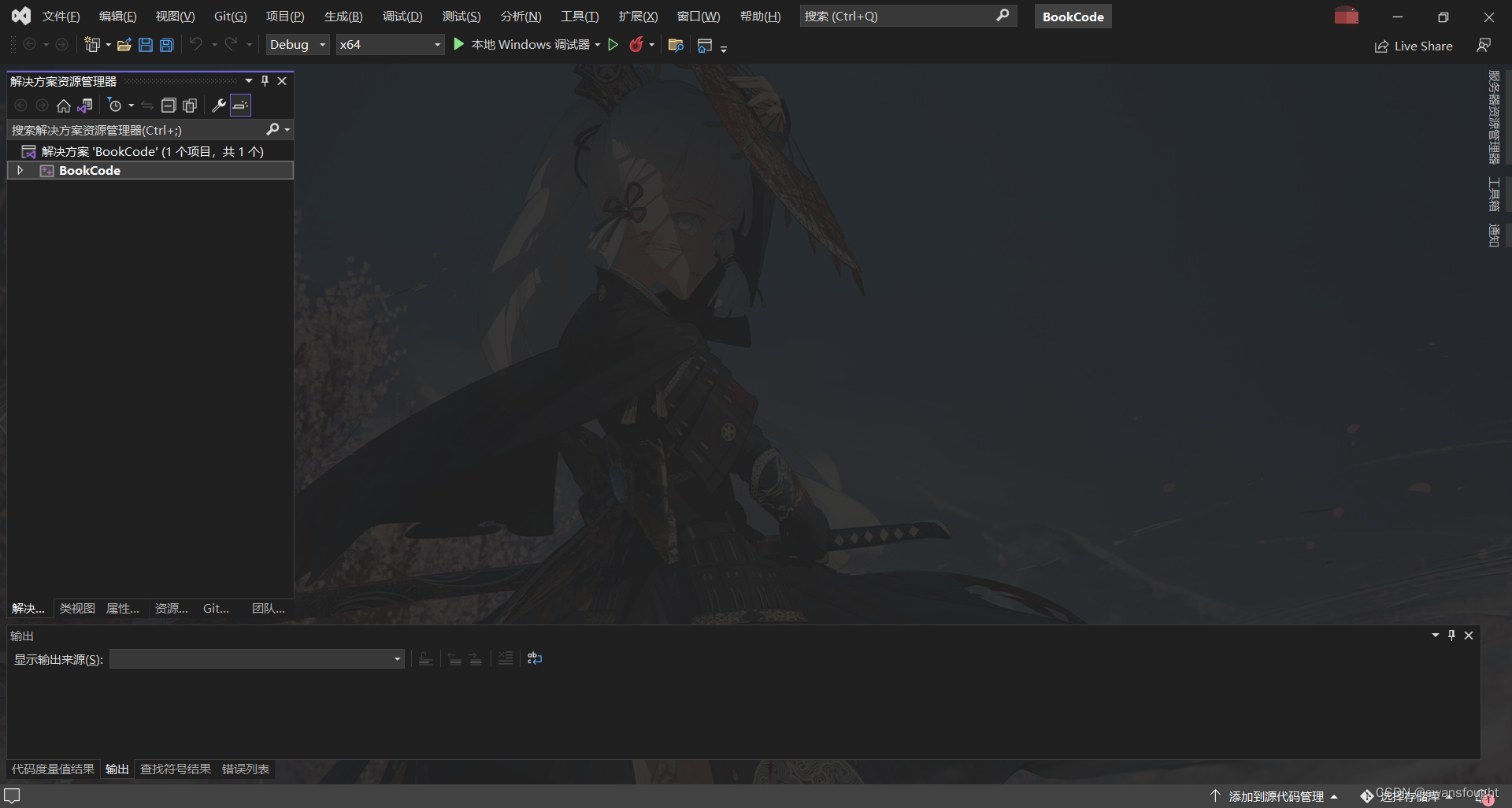This screenshot has height=808, width=1512.
Task: Click the Save icon in toolbar
Action: point(146,45)
